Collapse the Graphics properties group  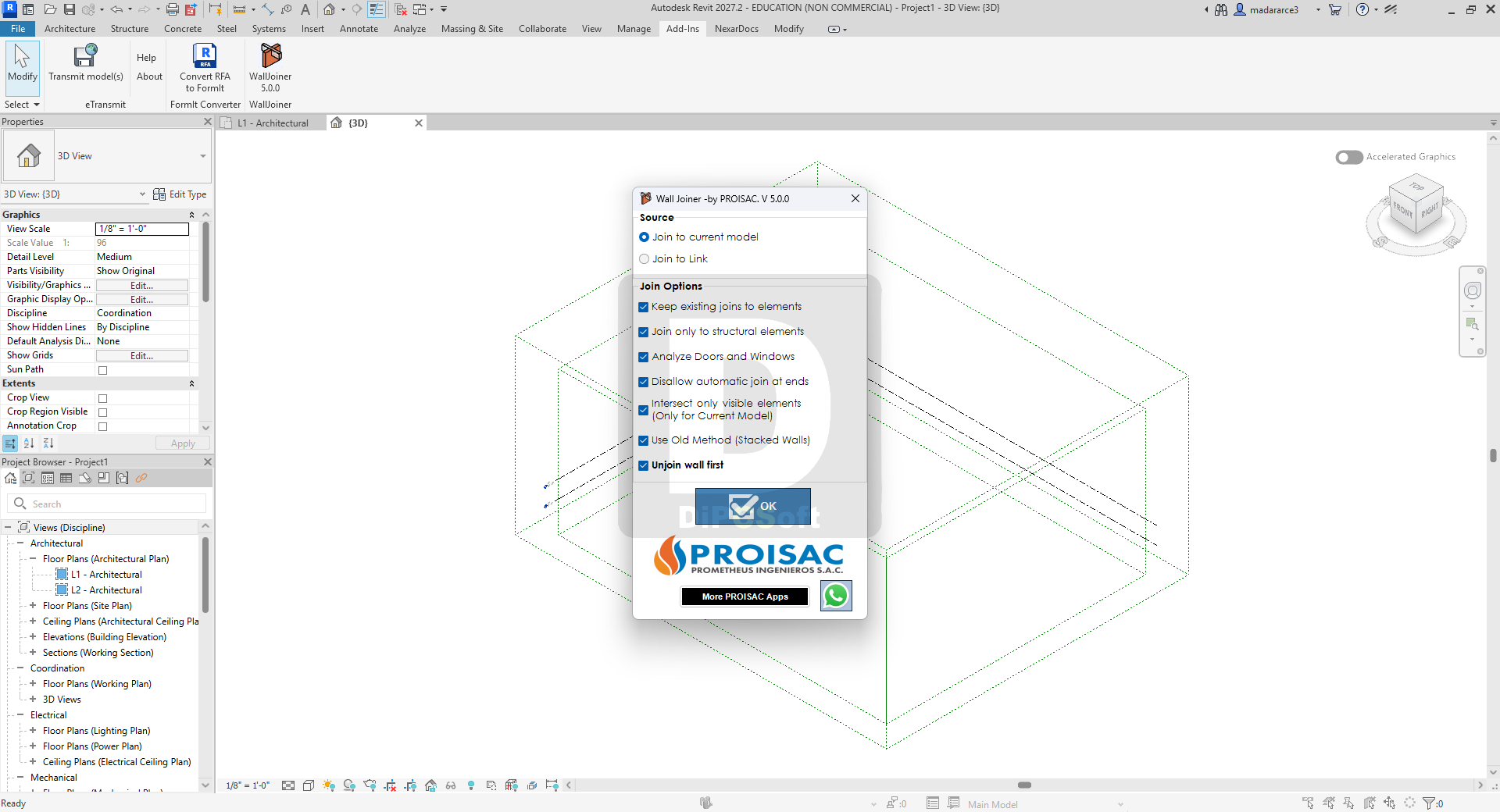coord(191,215)
